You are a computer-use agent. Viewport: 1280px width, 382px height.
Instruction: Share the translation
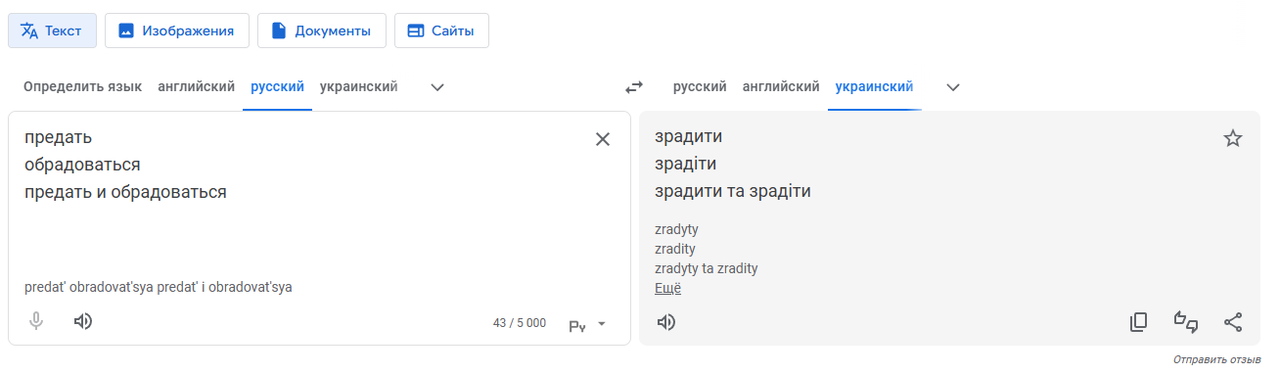1233,322
